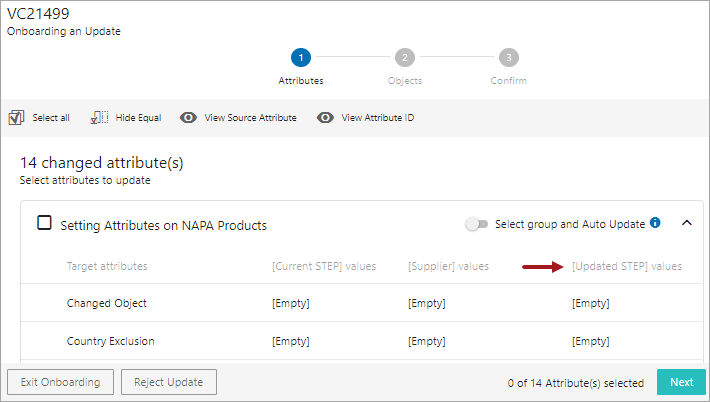
Task: Select the Country Exclusion attribute row
Action: point(361,341)
